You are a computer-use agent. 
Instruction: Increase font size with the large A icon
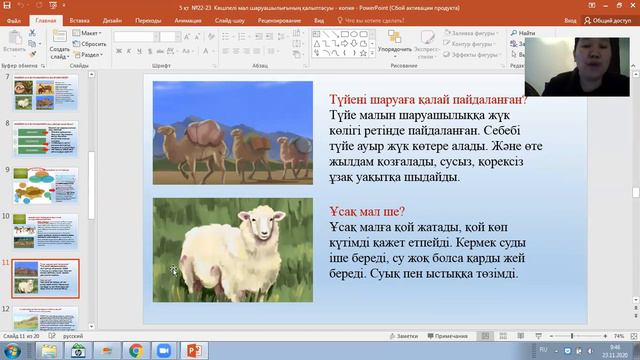pyautogui.click(x=187, y=37)
